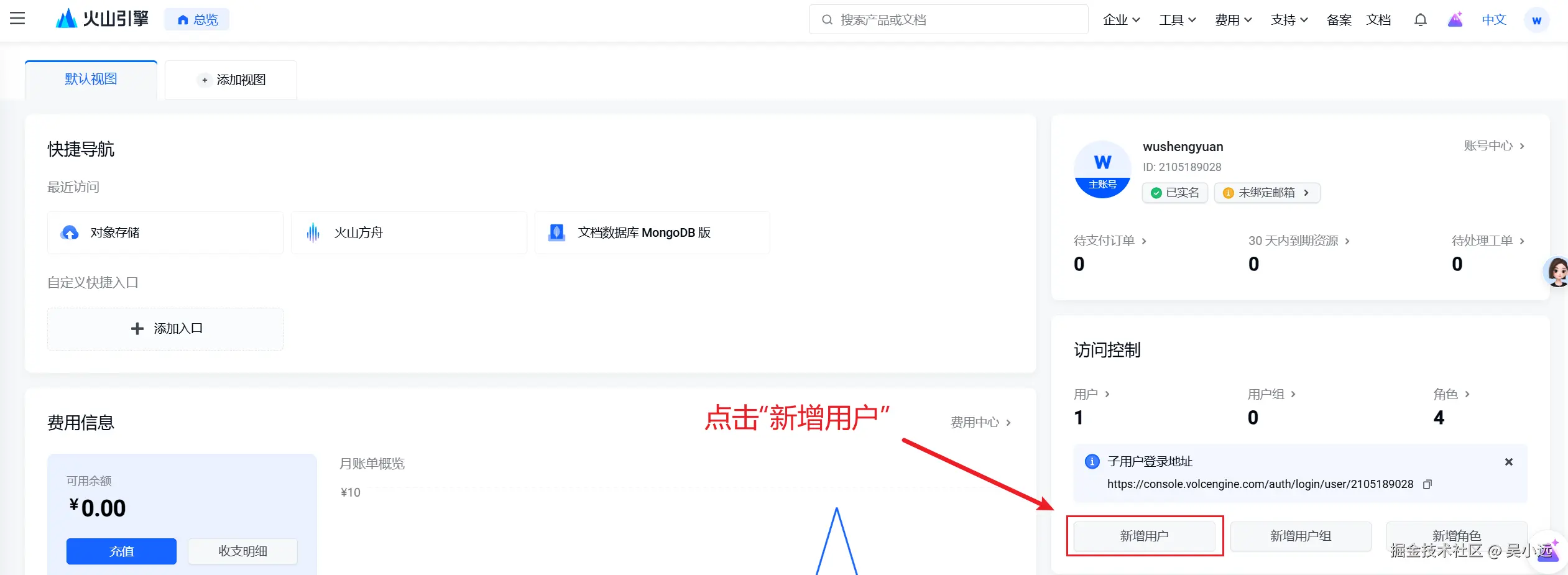The image size is (1568, 575).
Task: Expand the 支持 menu
Action: (1289, 20)
